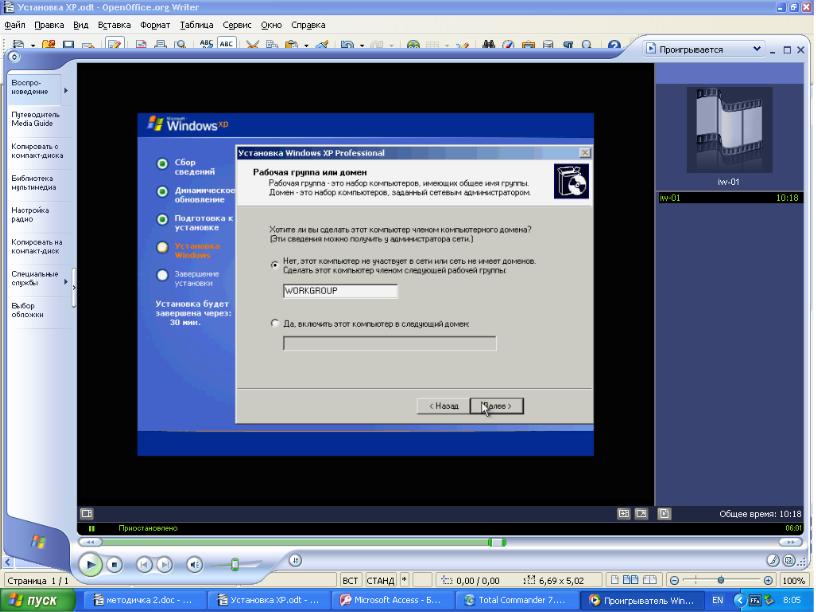The image size is (816, 612).
Task: Open the Сервис menu in Writer
Action: [237, 25]
